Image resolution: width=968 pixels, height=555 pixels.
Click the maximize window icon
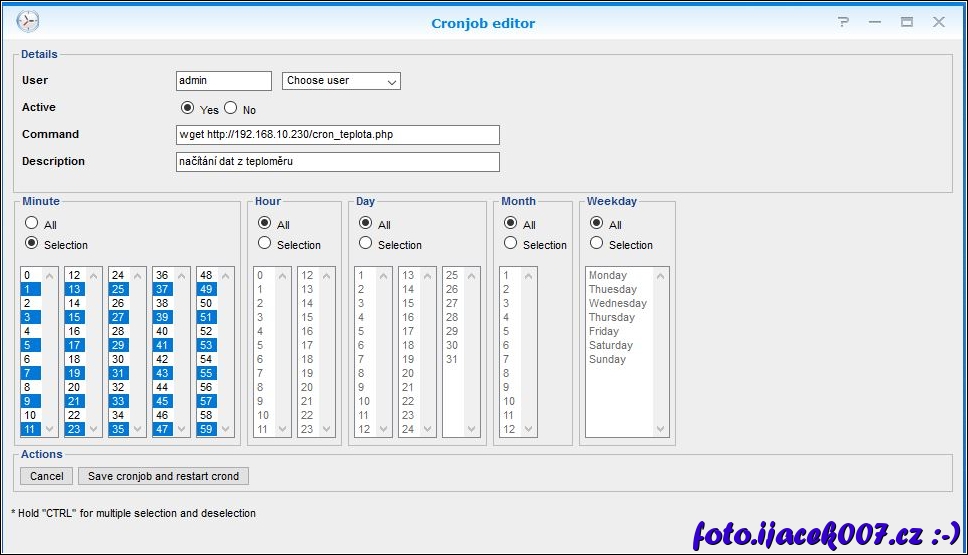click(906, 22)
